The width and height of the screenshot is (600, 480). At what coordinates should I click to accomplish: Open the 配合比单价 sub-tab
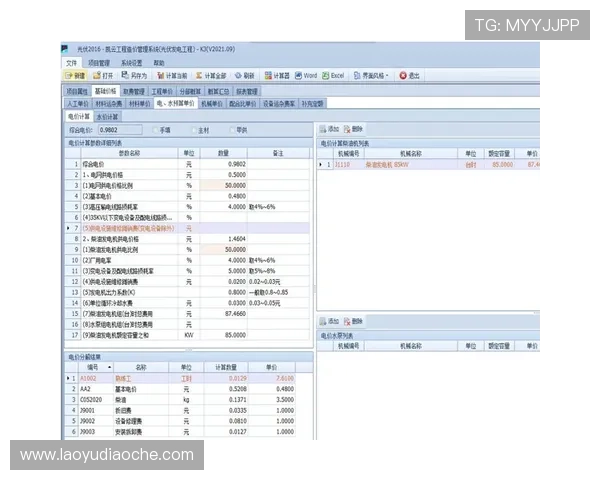[242, 104]
